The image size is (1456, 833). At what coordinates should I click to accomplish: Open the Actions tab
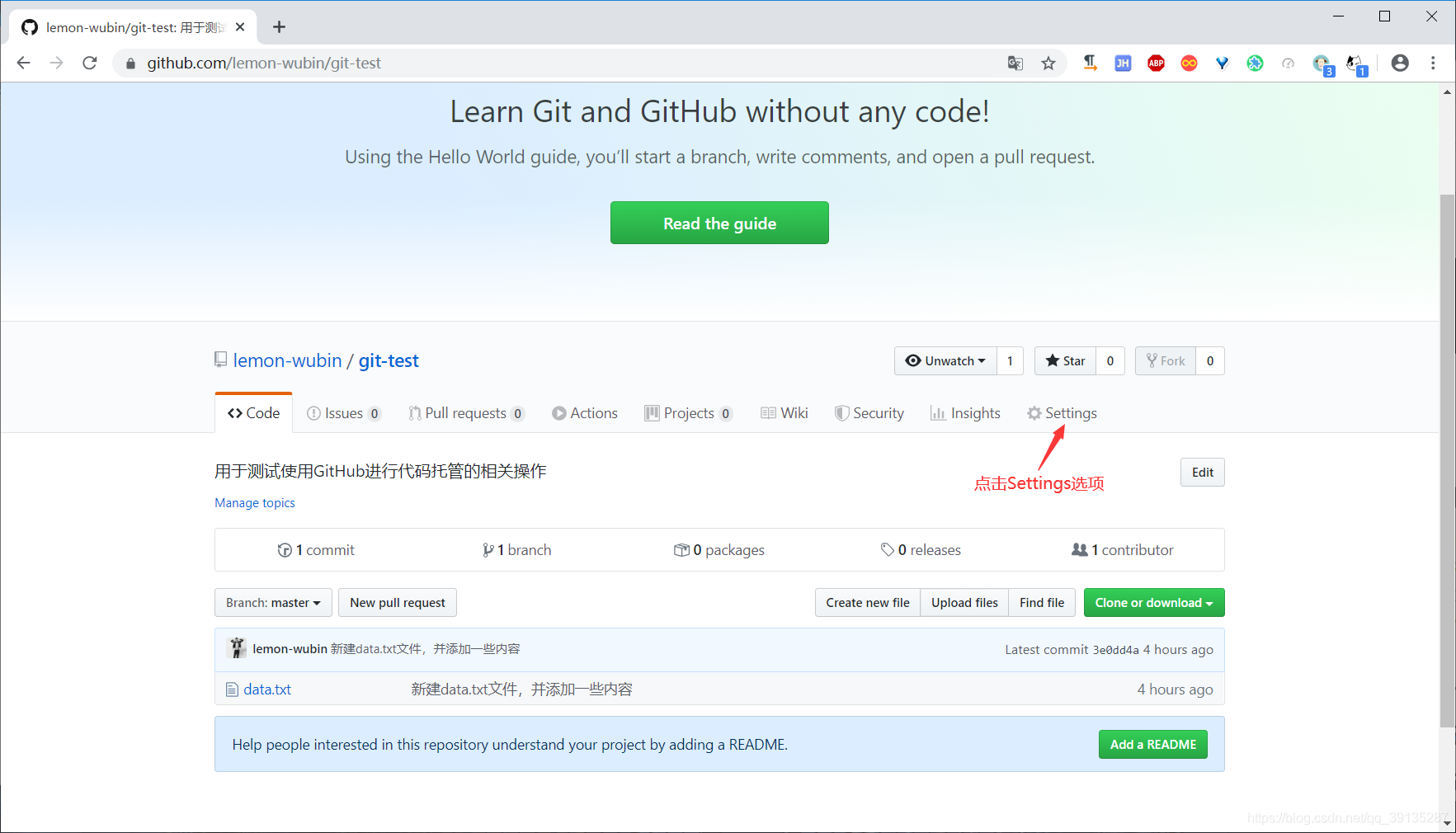tap(585, 413)
